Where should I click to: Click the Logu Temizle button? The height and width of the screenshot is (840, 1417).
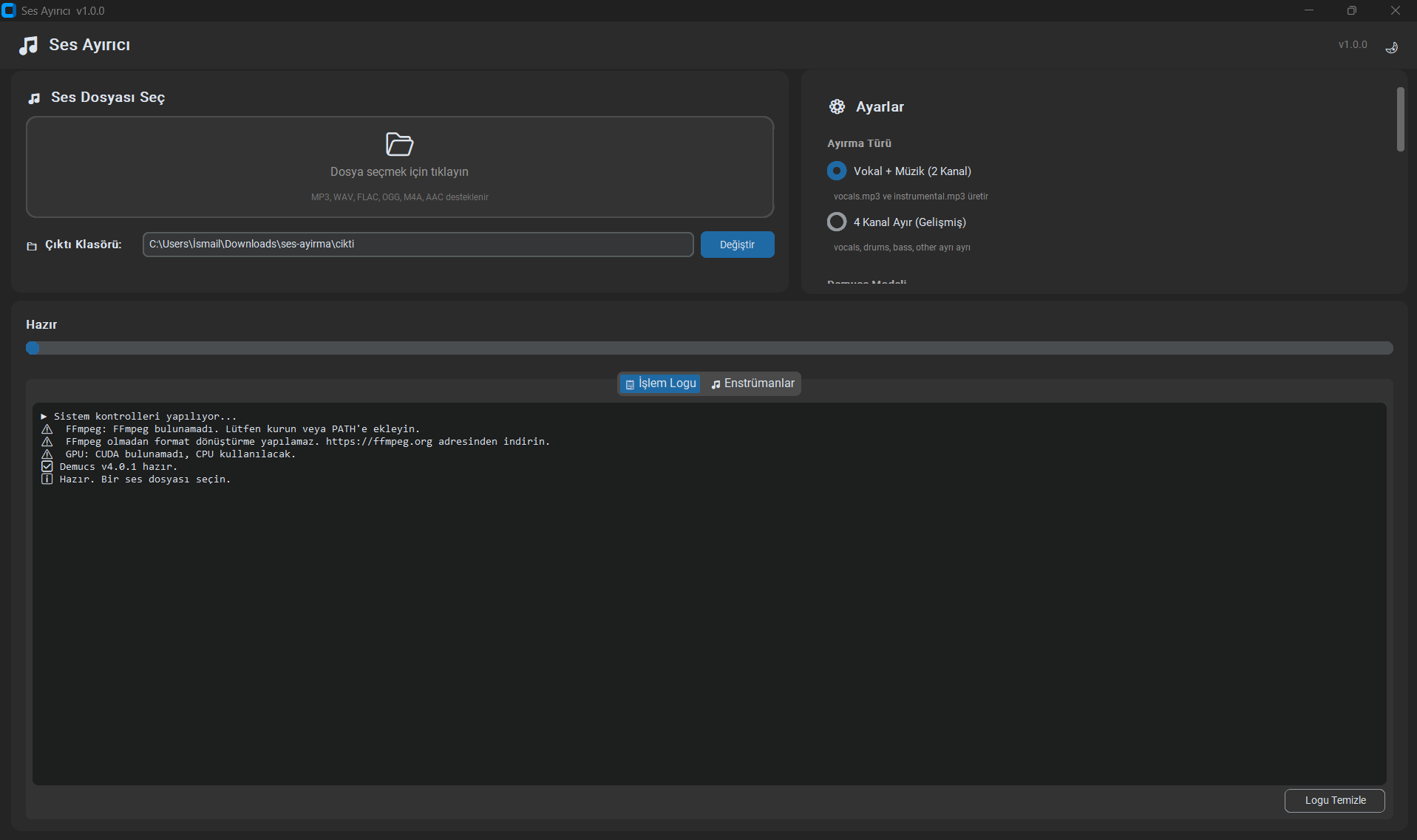1335,800
